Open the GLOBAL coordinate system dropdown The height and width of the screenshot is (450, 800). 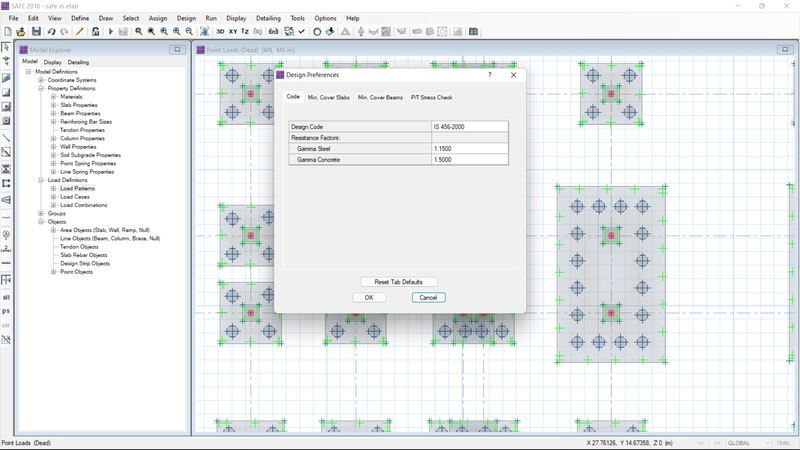[748, 443]
